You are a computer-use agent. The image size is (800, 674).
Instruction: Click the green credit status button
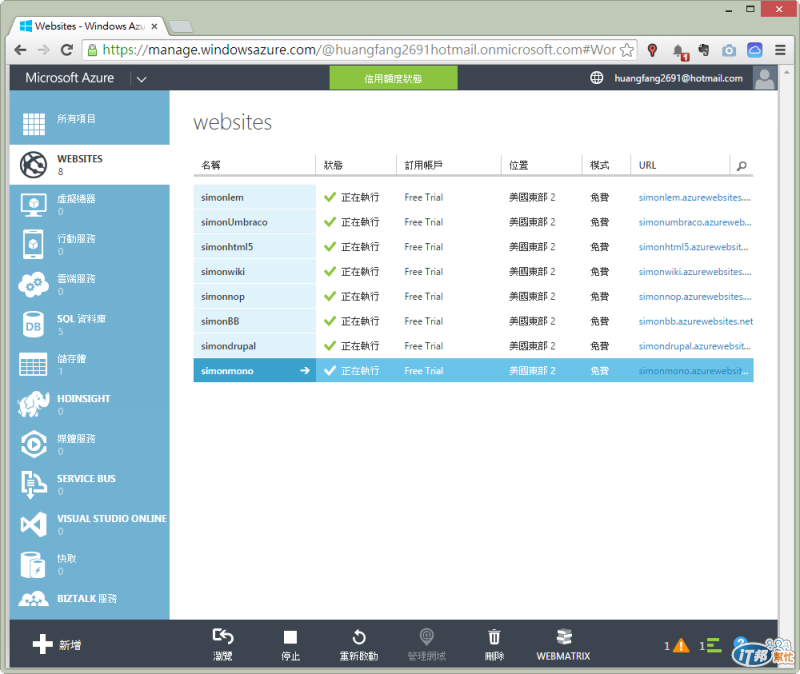[393, 78]
